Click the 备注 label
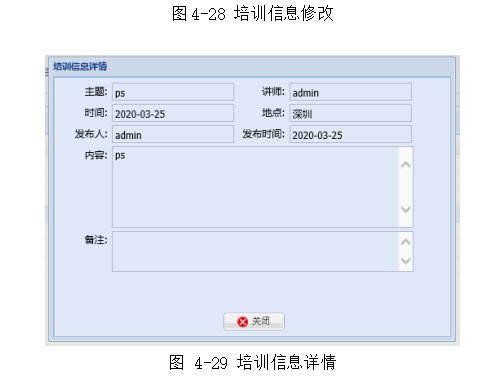This screenshot has width=497, height=380. (96, 240)
